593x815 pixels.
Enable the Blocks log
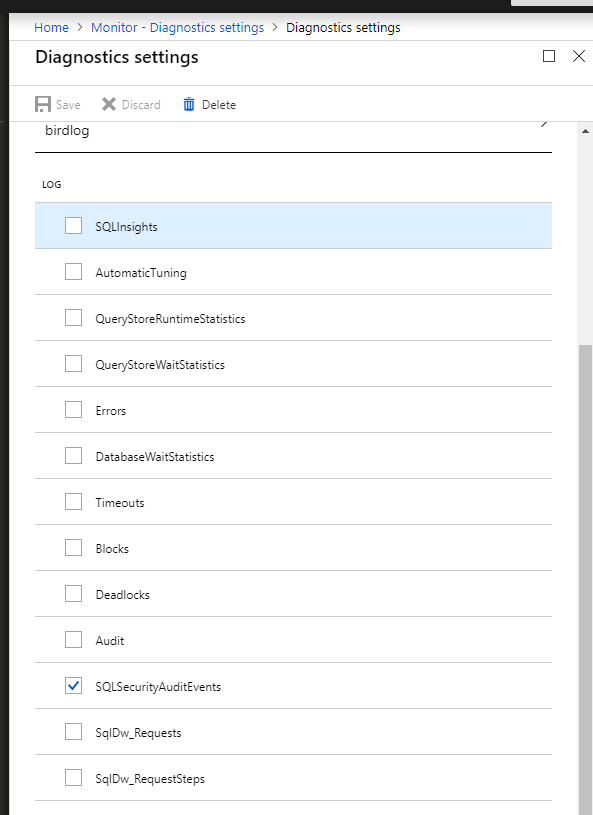(x=73, y=547)
